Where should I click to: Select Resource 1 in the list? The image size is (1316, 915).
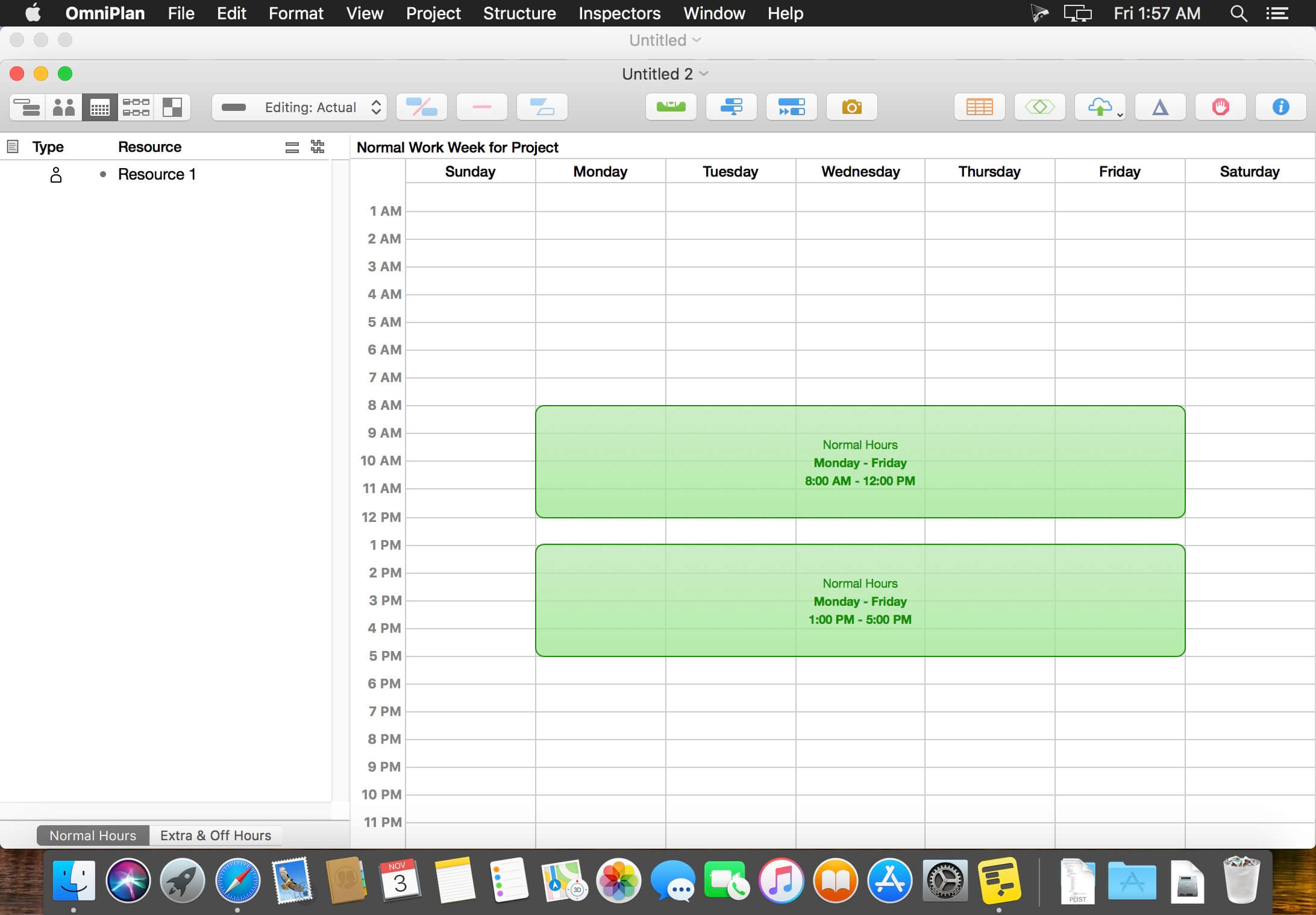click(x=157, y=175)
